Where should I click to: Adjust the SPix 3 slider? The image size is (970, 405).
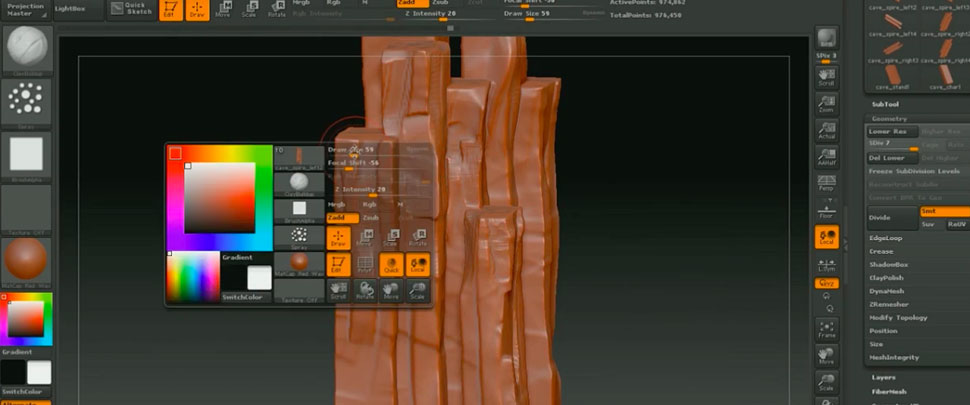(826, 56)
